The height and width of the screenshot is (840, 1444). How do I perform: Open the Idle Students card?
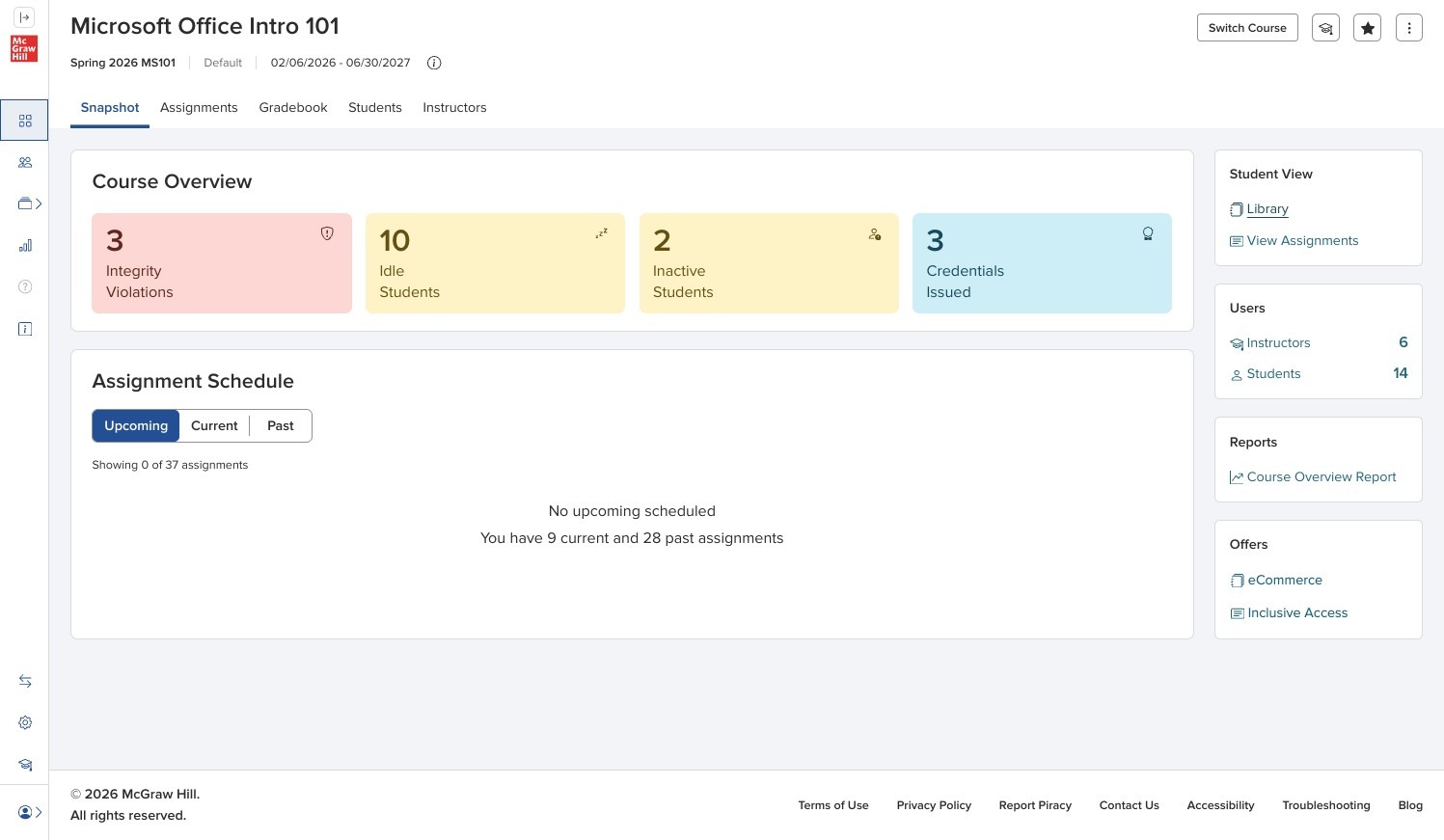[x=495, y=263]
